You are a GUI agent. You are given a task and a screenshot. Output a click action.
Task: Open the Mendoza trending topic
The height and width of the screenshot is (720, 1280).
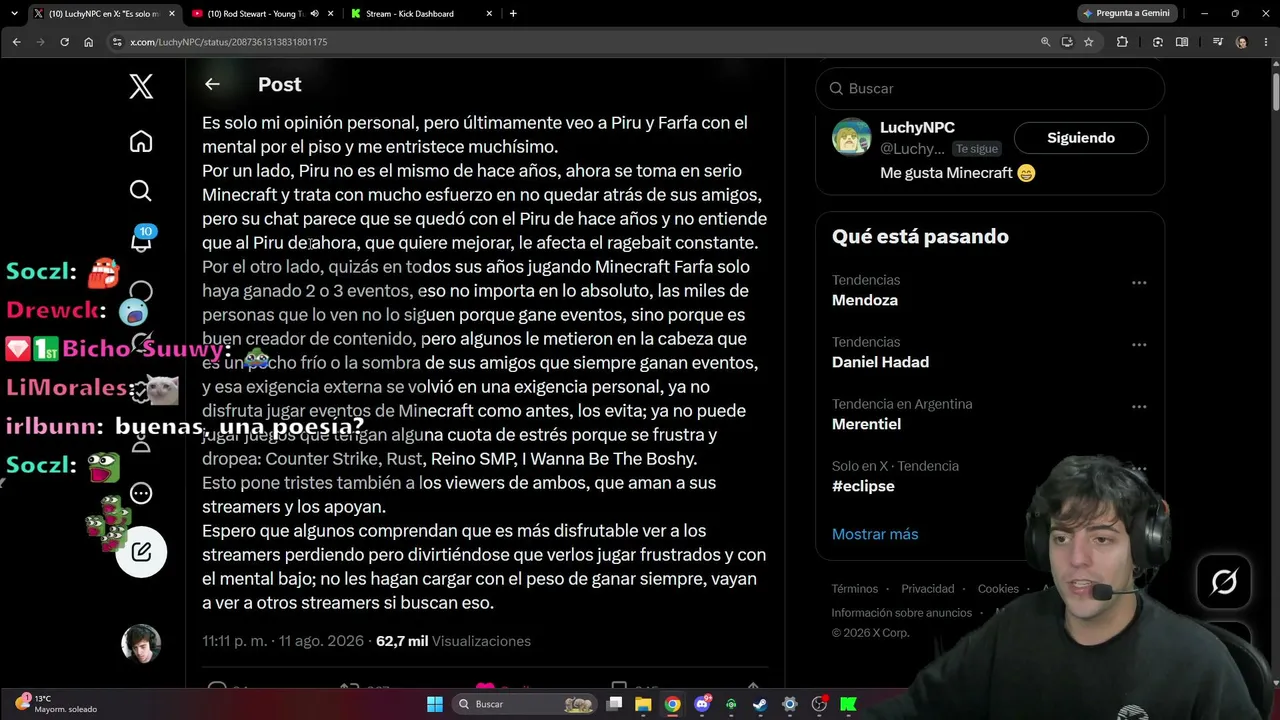coord(865,300)
